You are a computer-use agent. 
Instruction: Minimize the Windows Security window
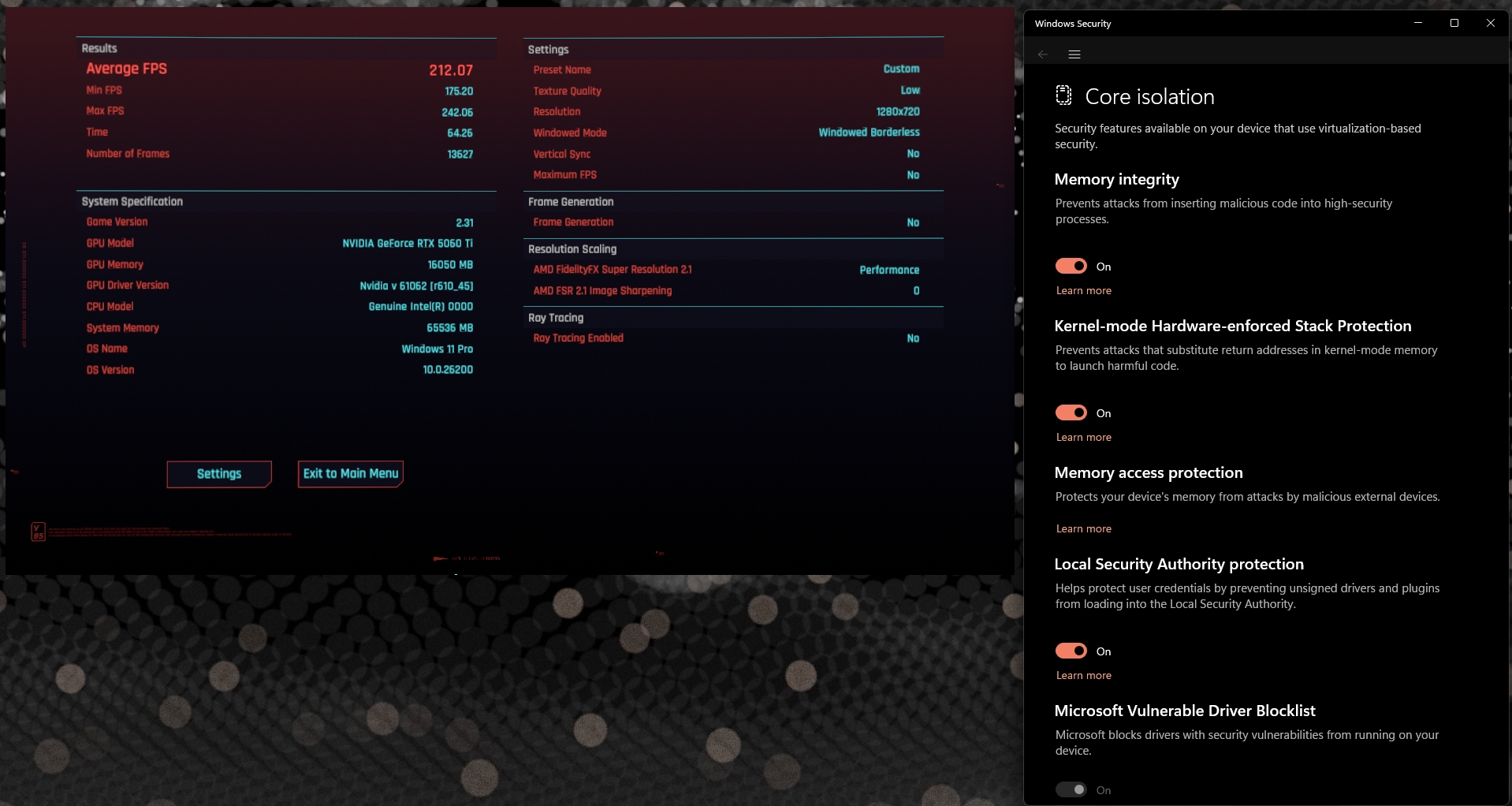(1418, 23)
